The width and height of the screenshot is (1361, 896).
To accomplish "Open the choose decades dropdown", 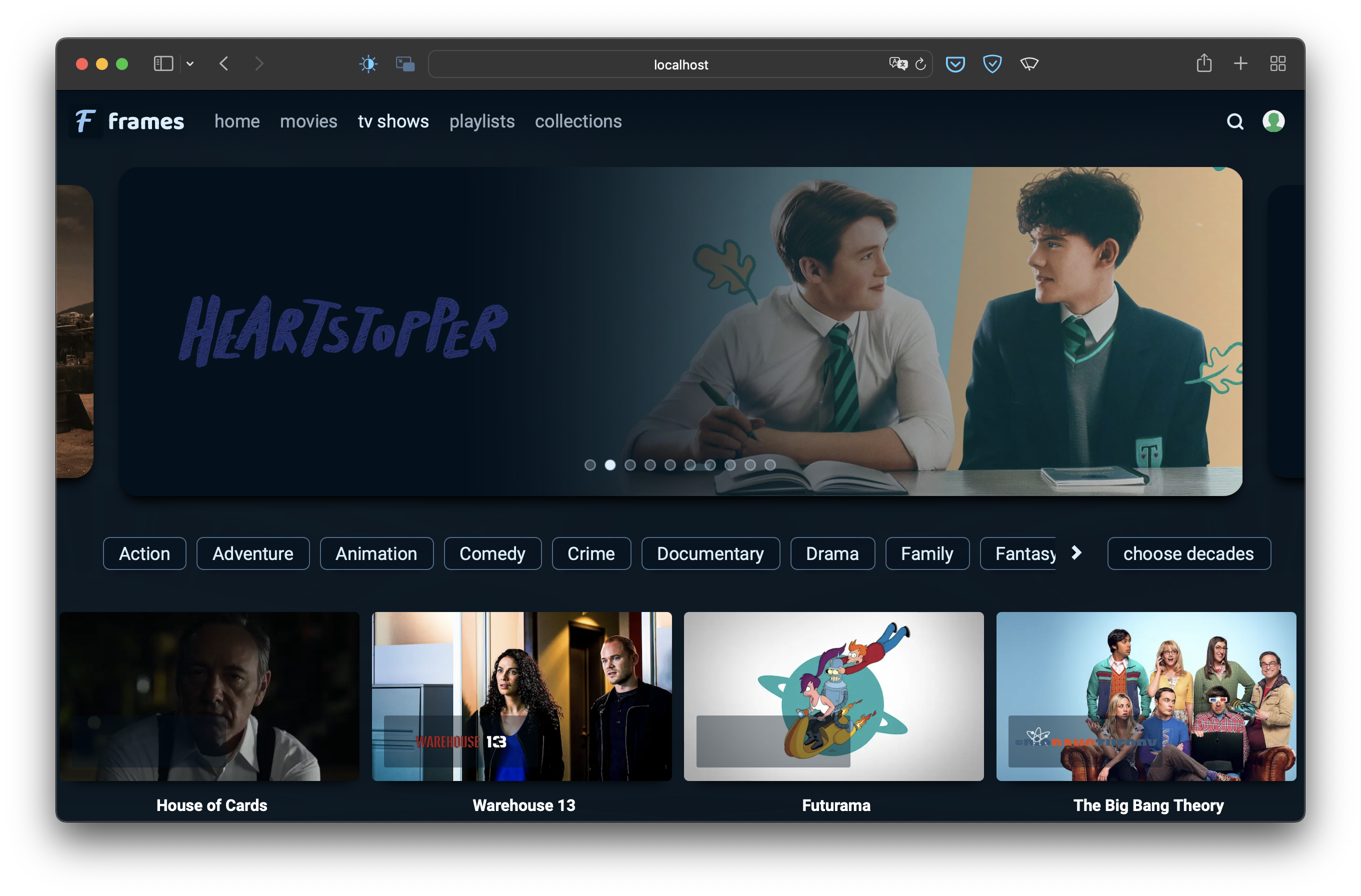I will (x=1188, y=553).
